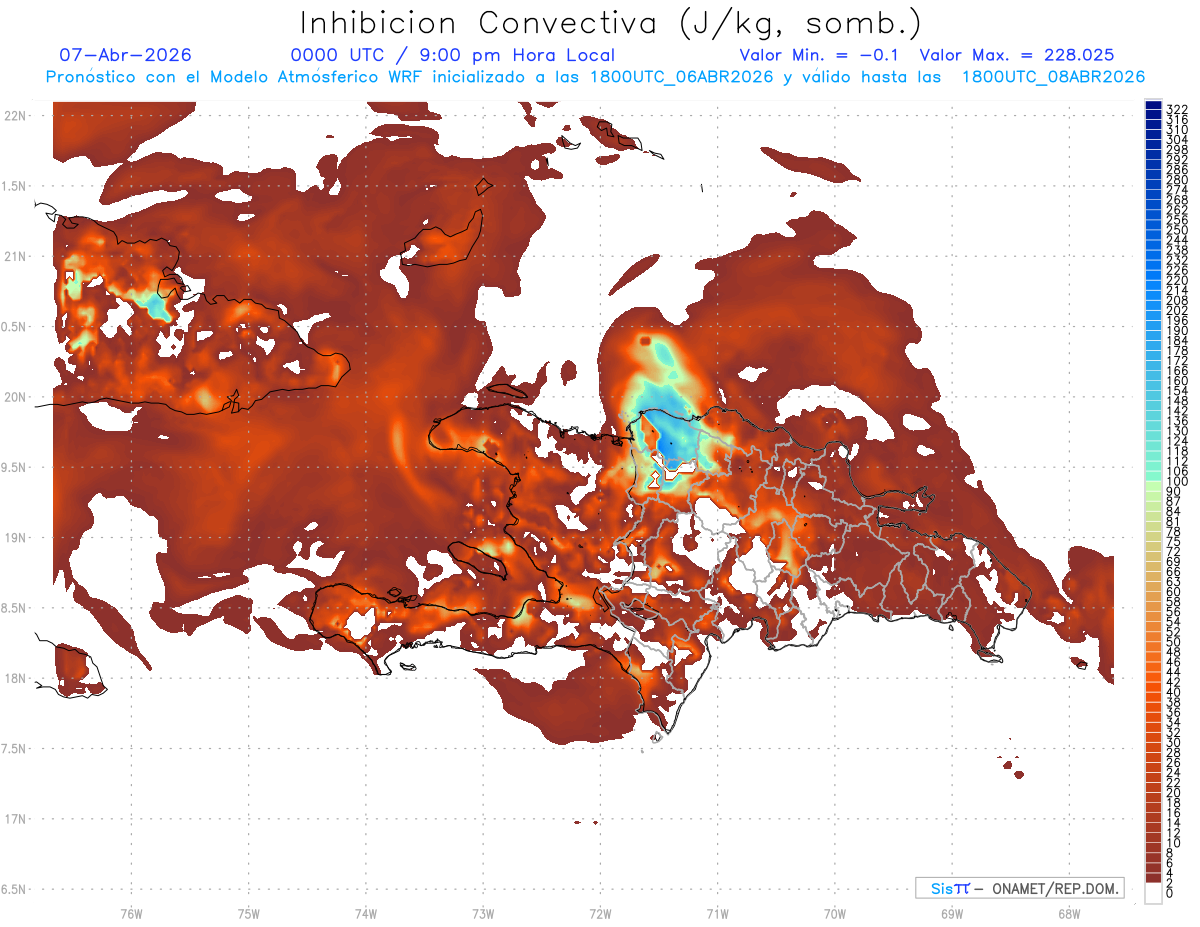Click the 76W longitude axis label
1200x927 pixels.
[x=131, y=912]
